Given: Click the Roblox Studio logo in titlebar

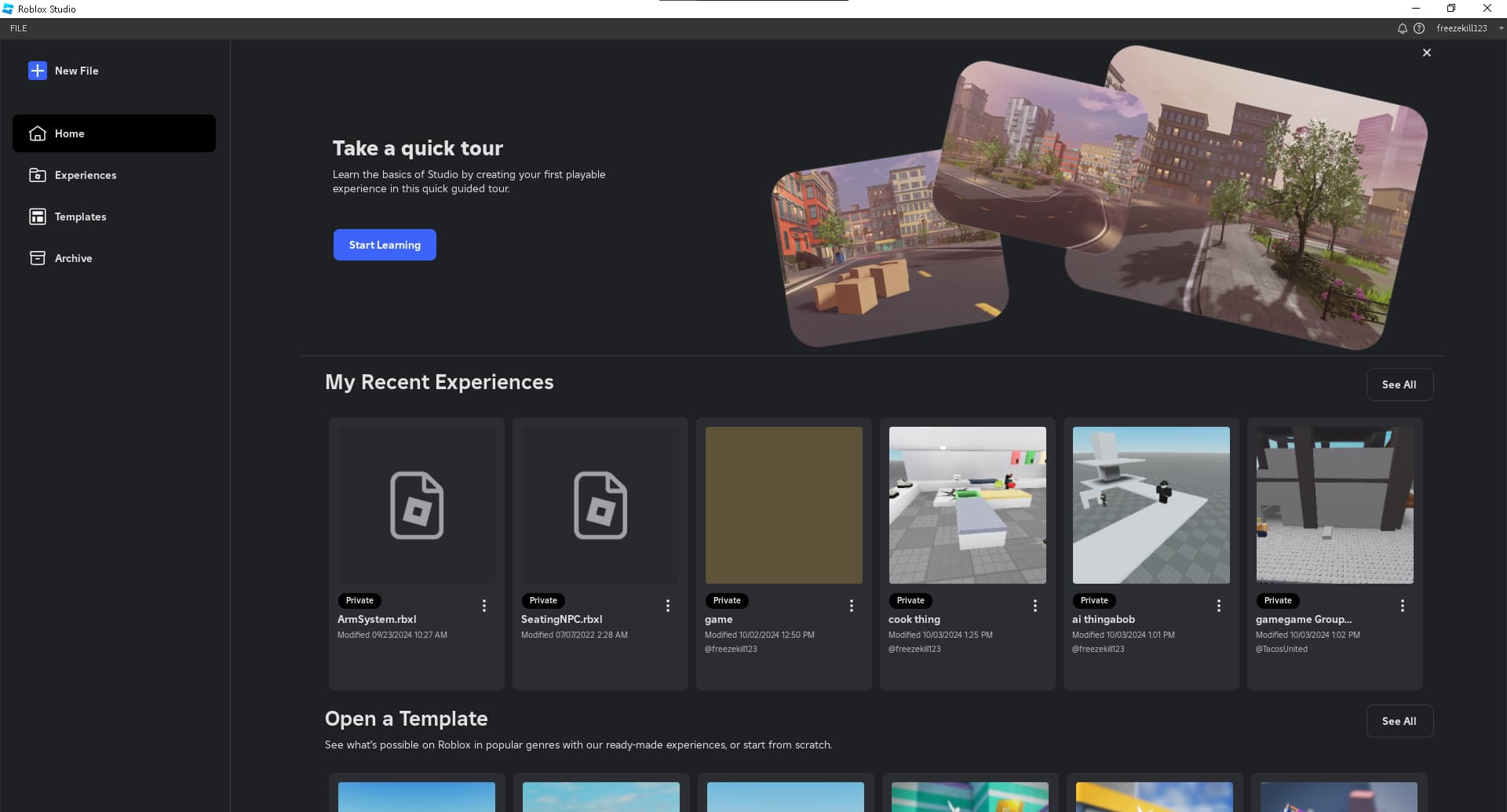Looking at the screenshot, I should tap(7, 9).
